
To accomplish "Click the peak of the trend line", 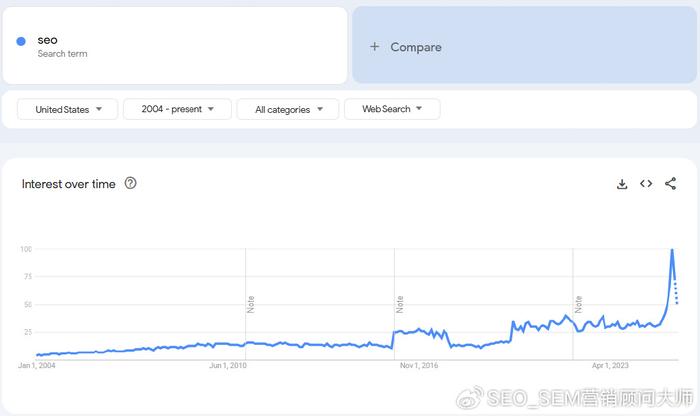I will click(x=672, y=249).
